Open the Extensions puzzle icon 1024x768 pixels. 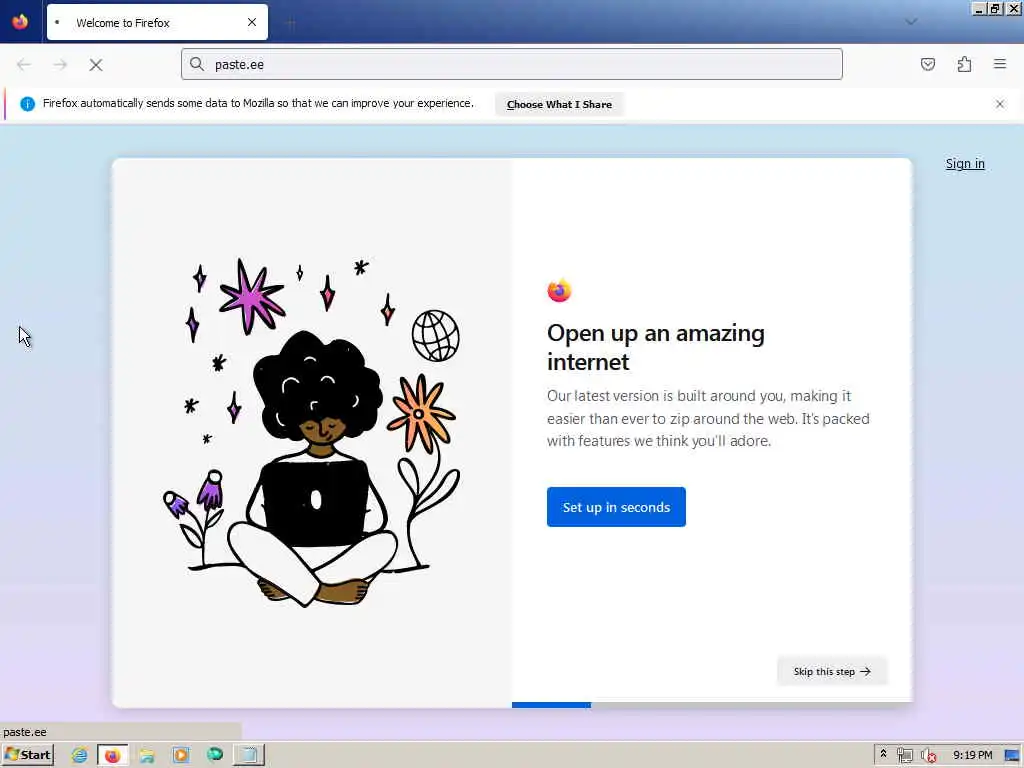964,64
